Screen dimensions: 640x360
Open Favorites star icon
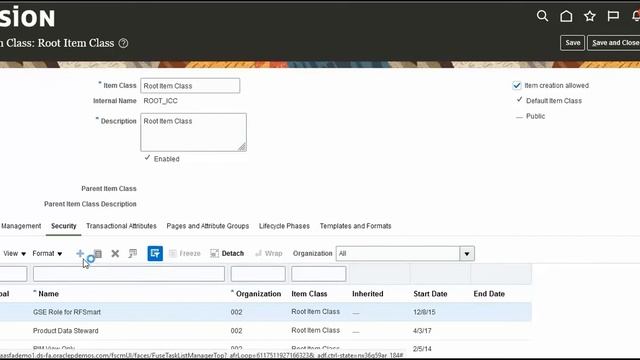[590, 16]
